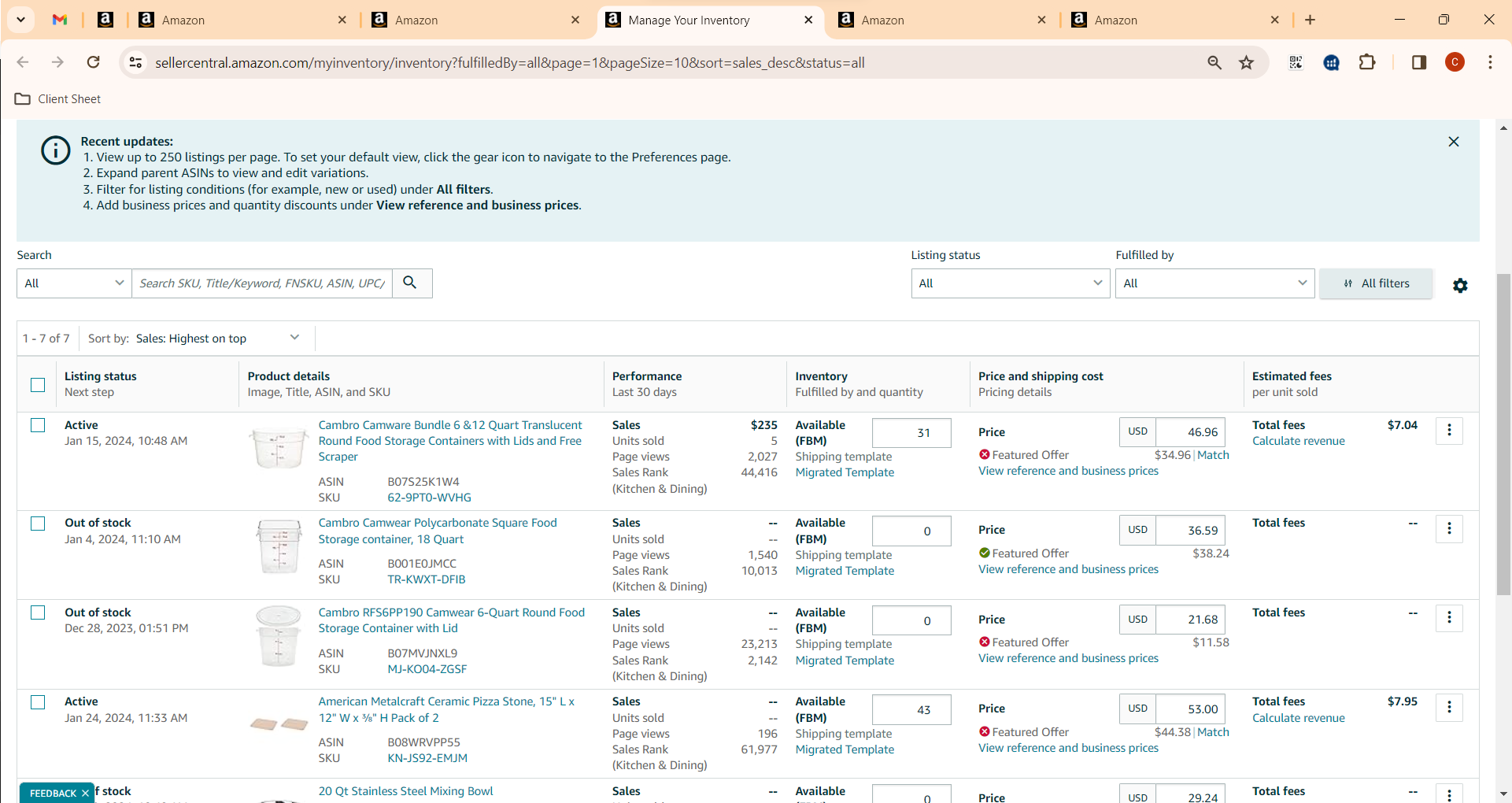
Task: Tick the Cambro RFS6PP190 listing checkbox
Action: (x=38, y=612)
